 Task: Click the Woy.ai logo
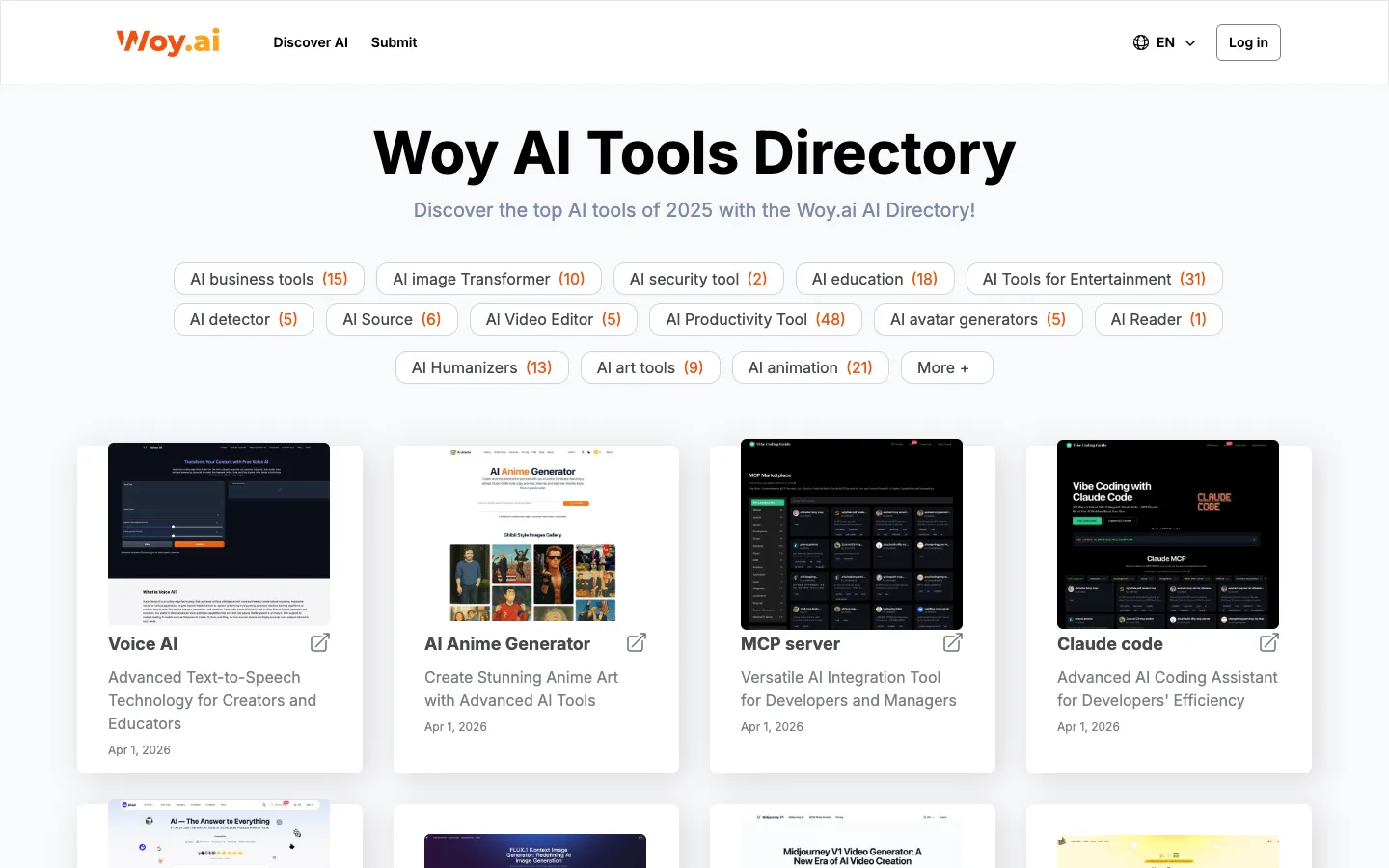pyautogui.click(x=169, y=41)
